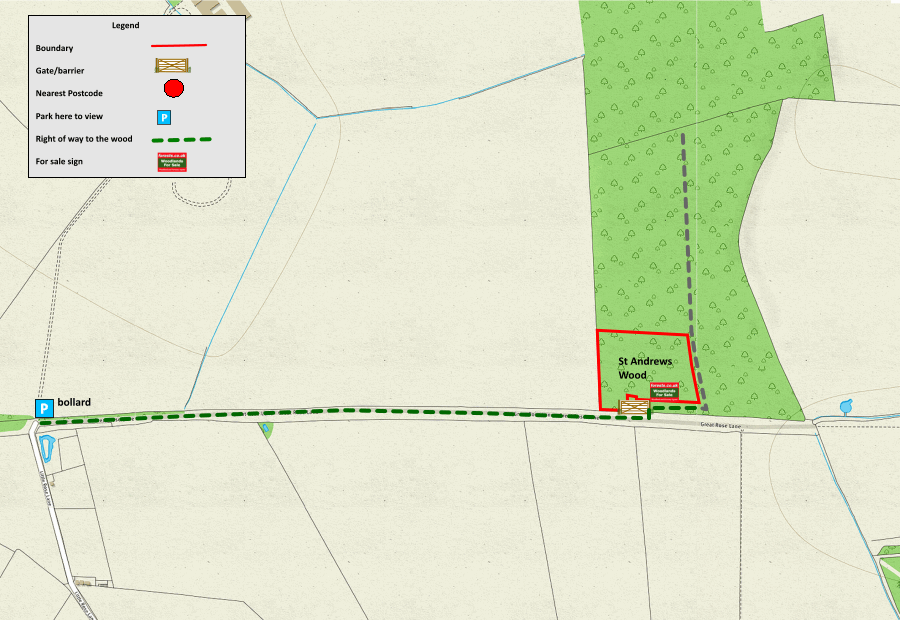The image size is (900, 620).
Task: Click the Gate/barrier legend label
Action: pyautogui.click(x=60, y=71)
